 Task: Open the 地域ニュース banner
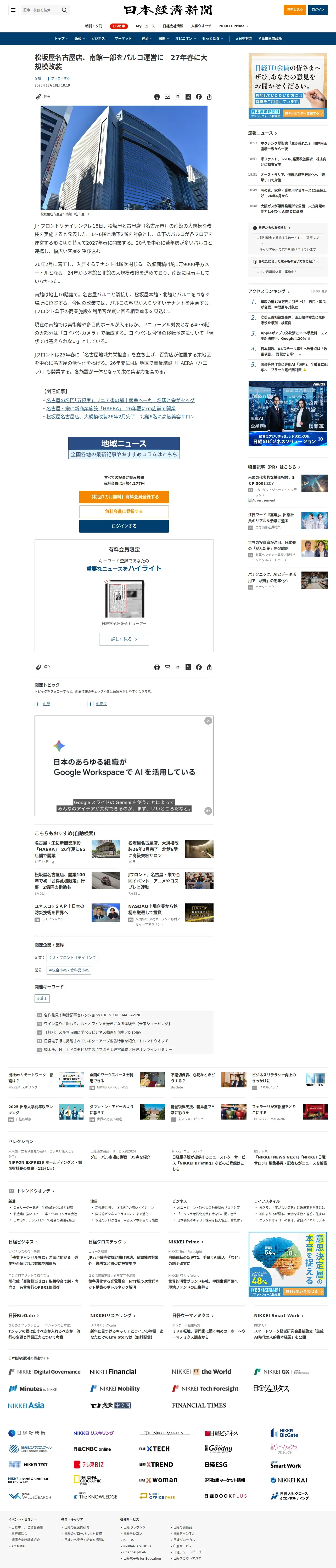coord(124,447)
